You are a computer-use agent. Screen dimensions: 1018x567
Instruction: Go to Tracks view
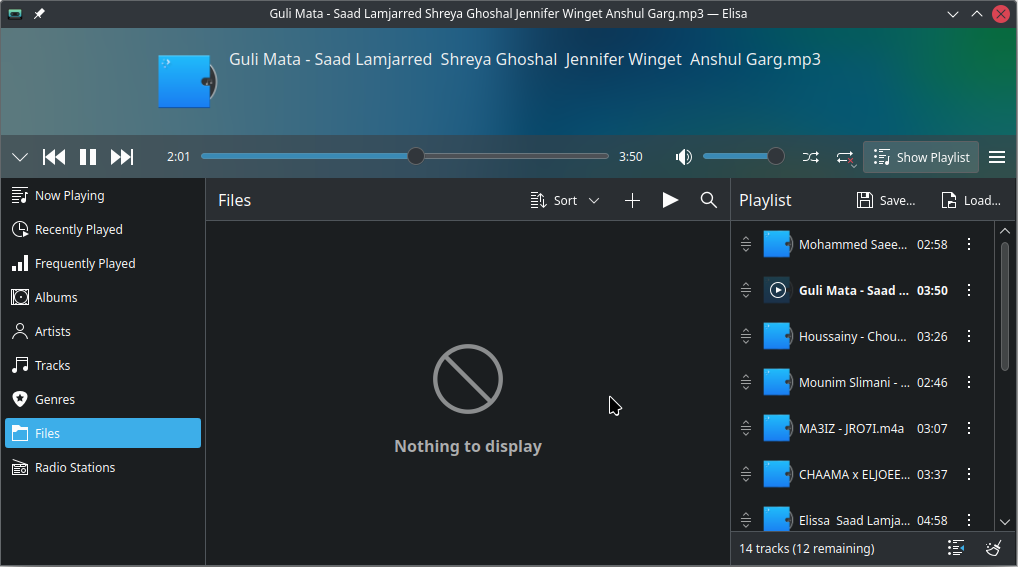click(103, 365)
